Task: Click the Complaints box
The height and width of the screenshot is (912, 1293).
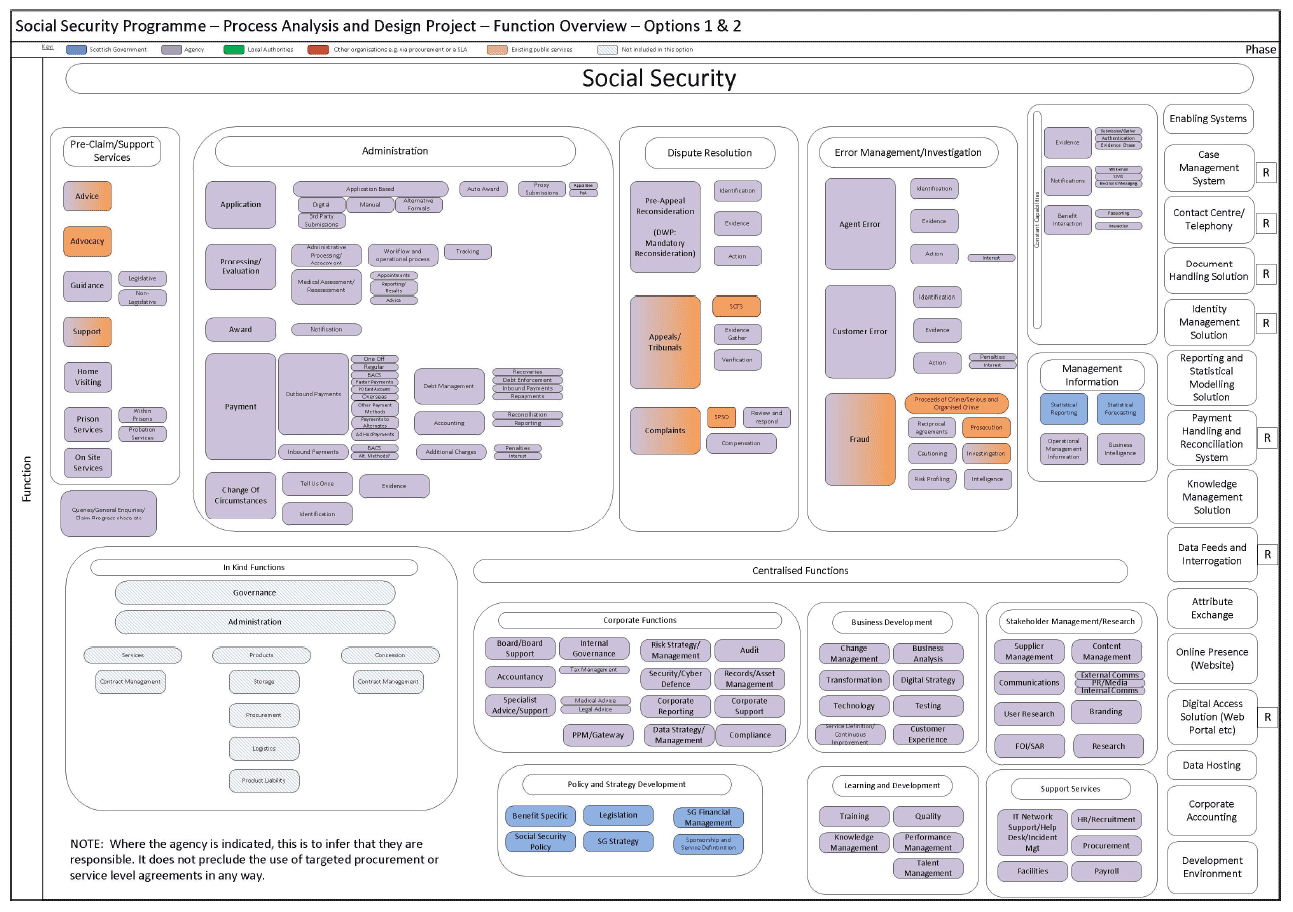Action: click(x=665, y=431)
